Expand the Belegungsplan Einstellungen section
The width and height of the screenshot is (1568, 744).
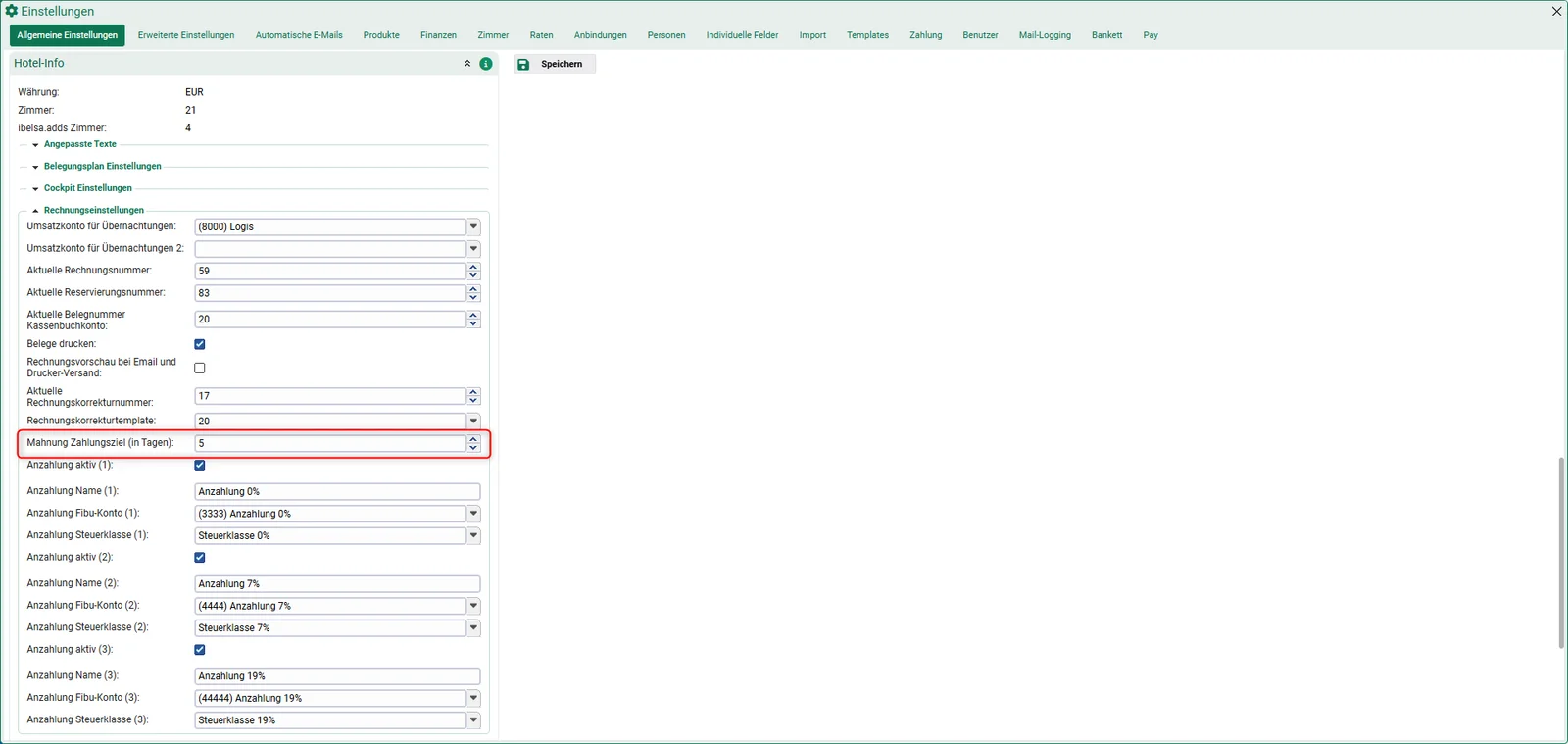[102, 166]
